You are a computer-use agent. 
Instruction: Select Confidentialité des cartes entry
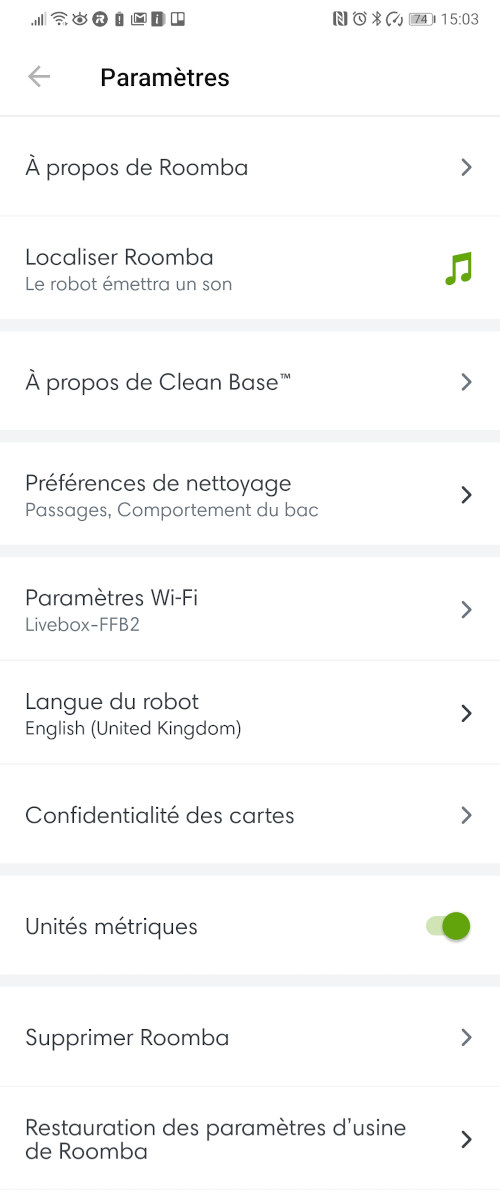[x=250, y=815]
